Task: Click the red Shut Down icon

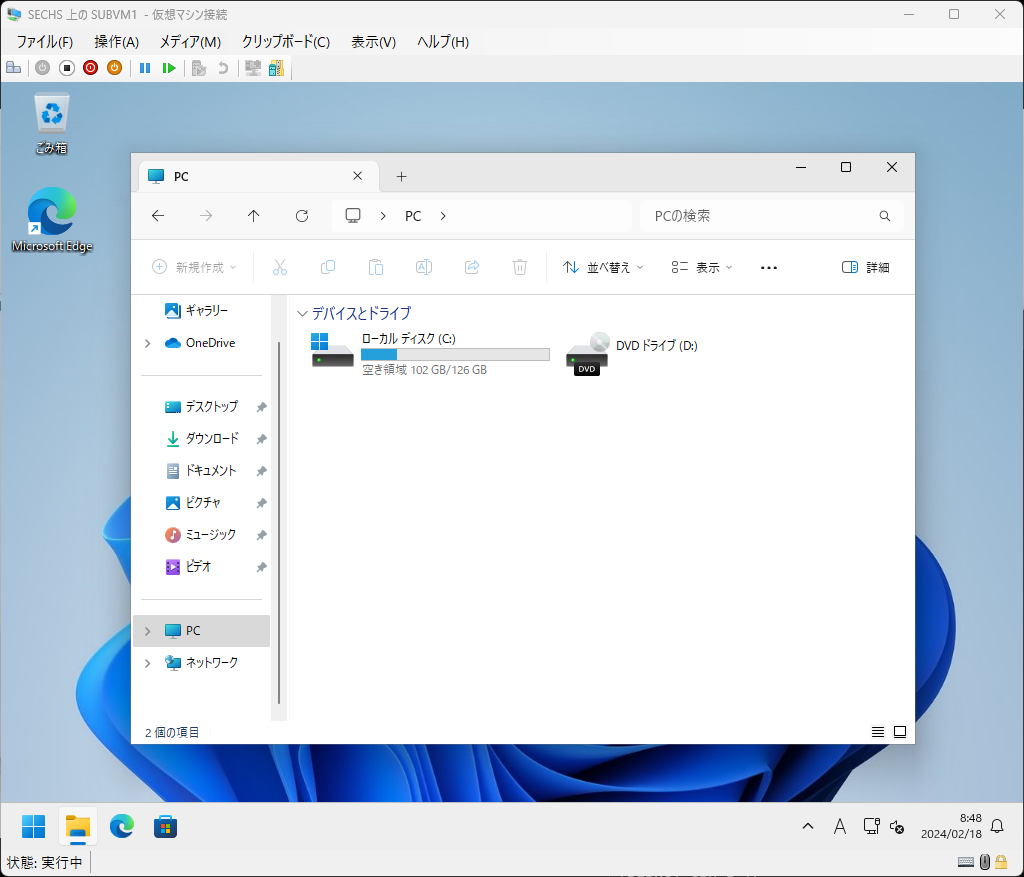Action: point(91,68)
